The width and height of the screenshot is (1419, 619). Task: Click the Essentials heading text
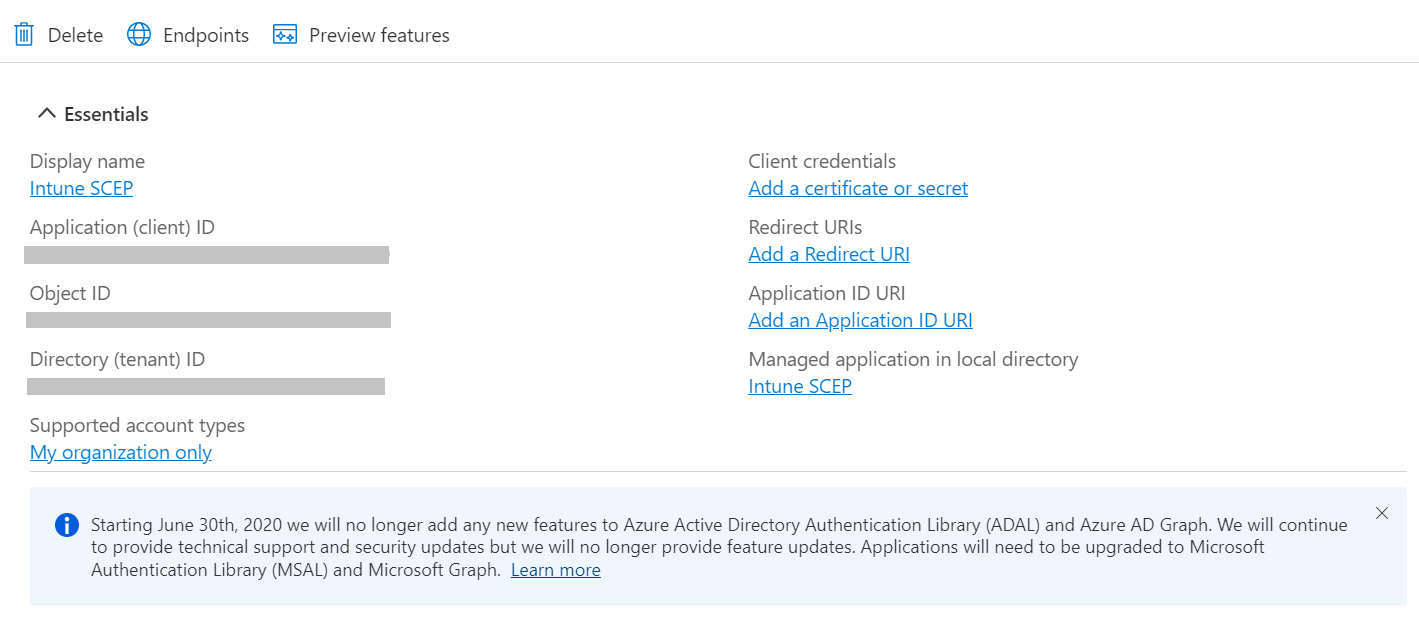(106, 114)
